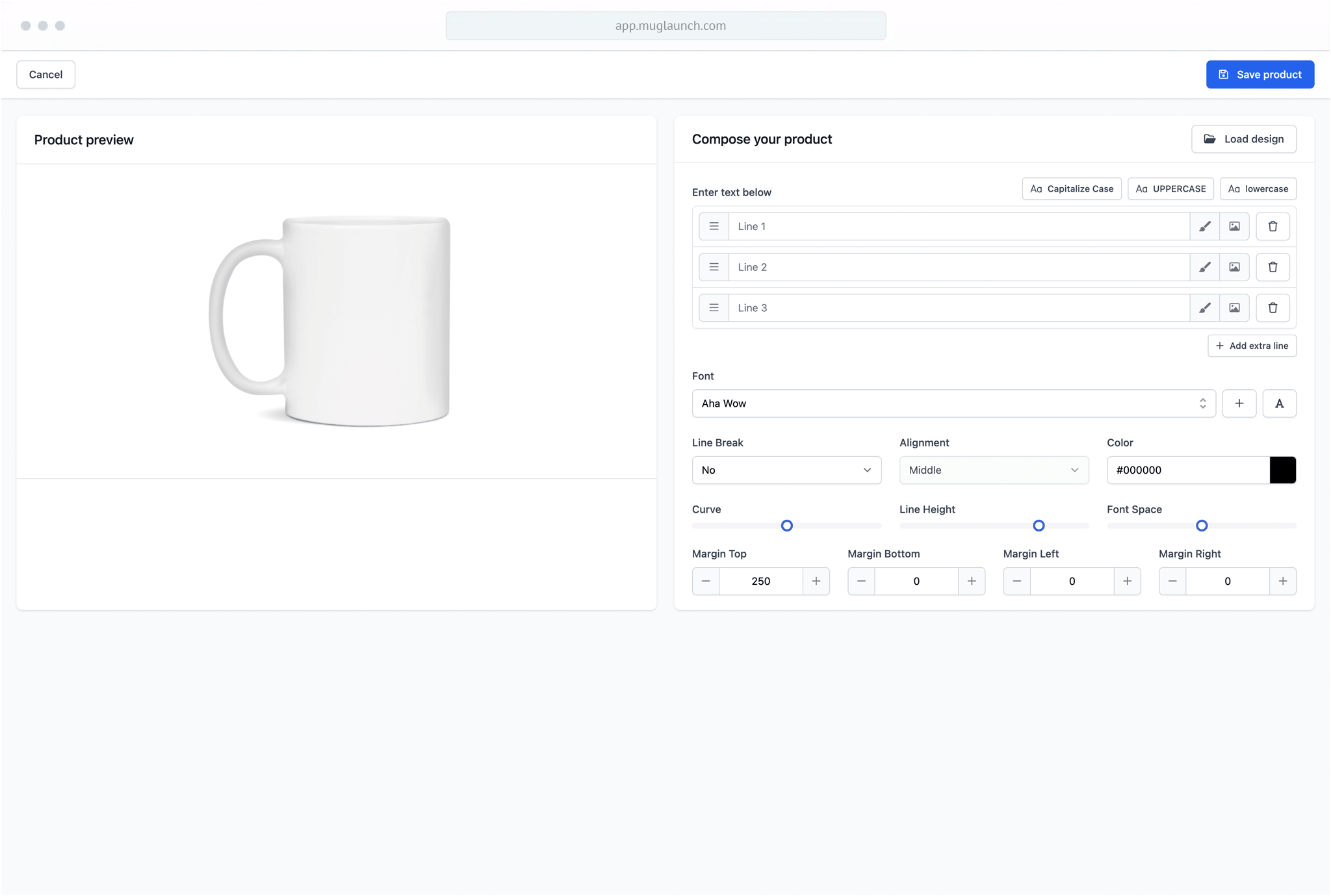
Task: Click into the Line 2 text field
Action: pyautogui.click(x=959, y=267)
